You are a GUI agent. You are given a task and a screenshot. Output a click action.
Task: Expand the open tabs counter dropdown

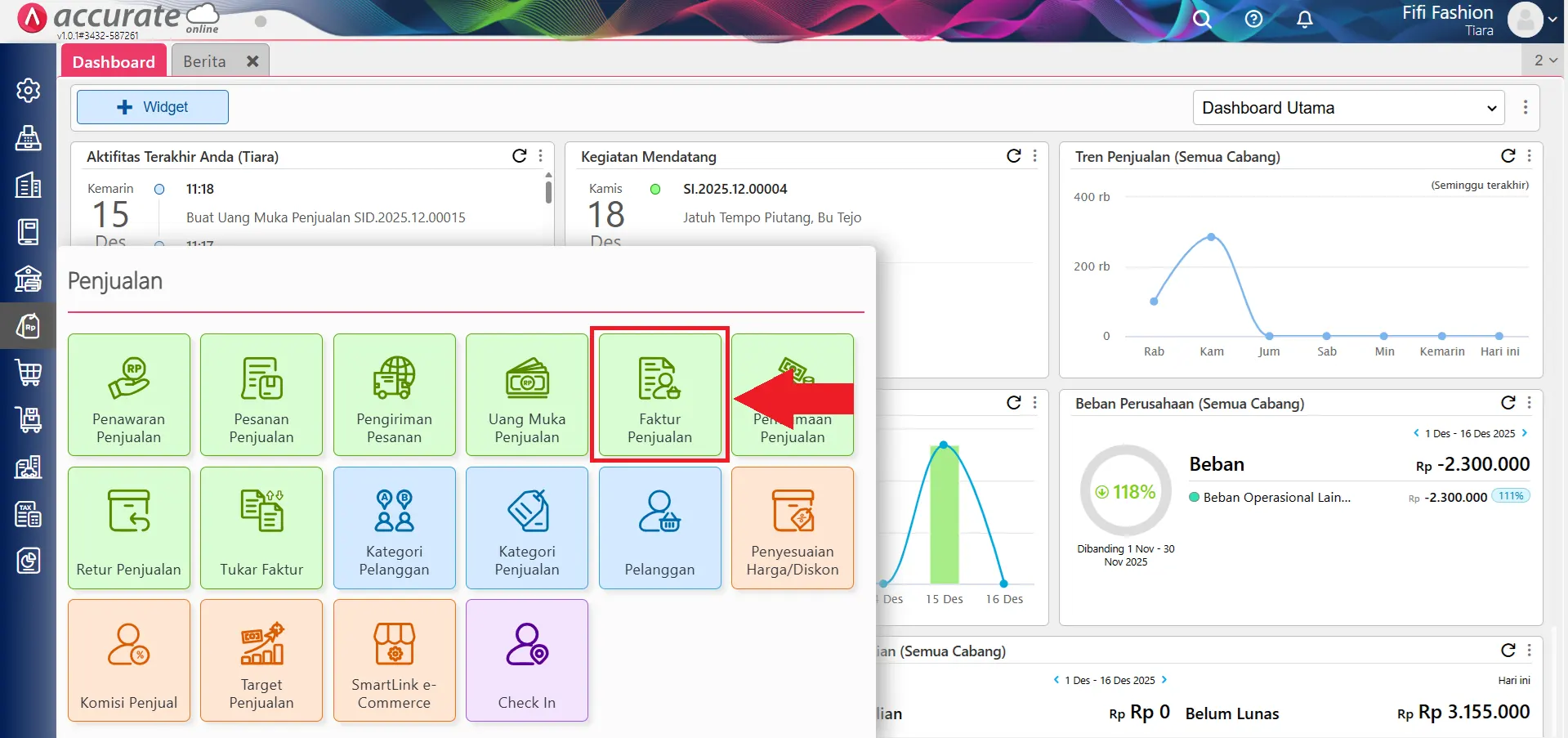pyautogui.click(x=1545, y=60)
